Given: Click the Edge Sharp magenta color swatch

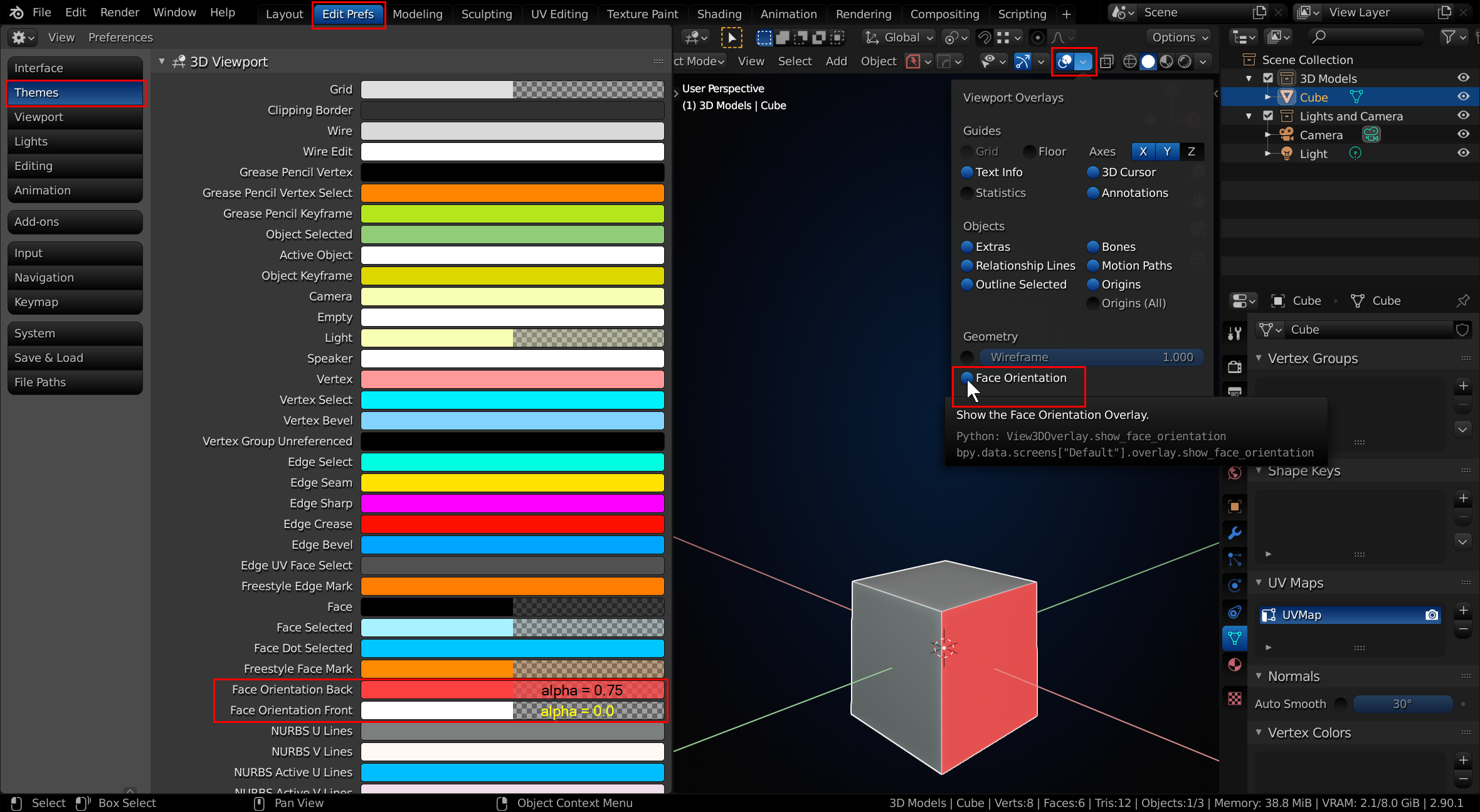Looking at the screenshot, I should 512,504.
